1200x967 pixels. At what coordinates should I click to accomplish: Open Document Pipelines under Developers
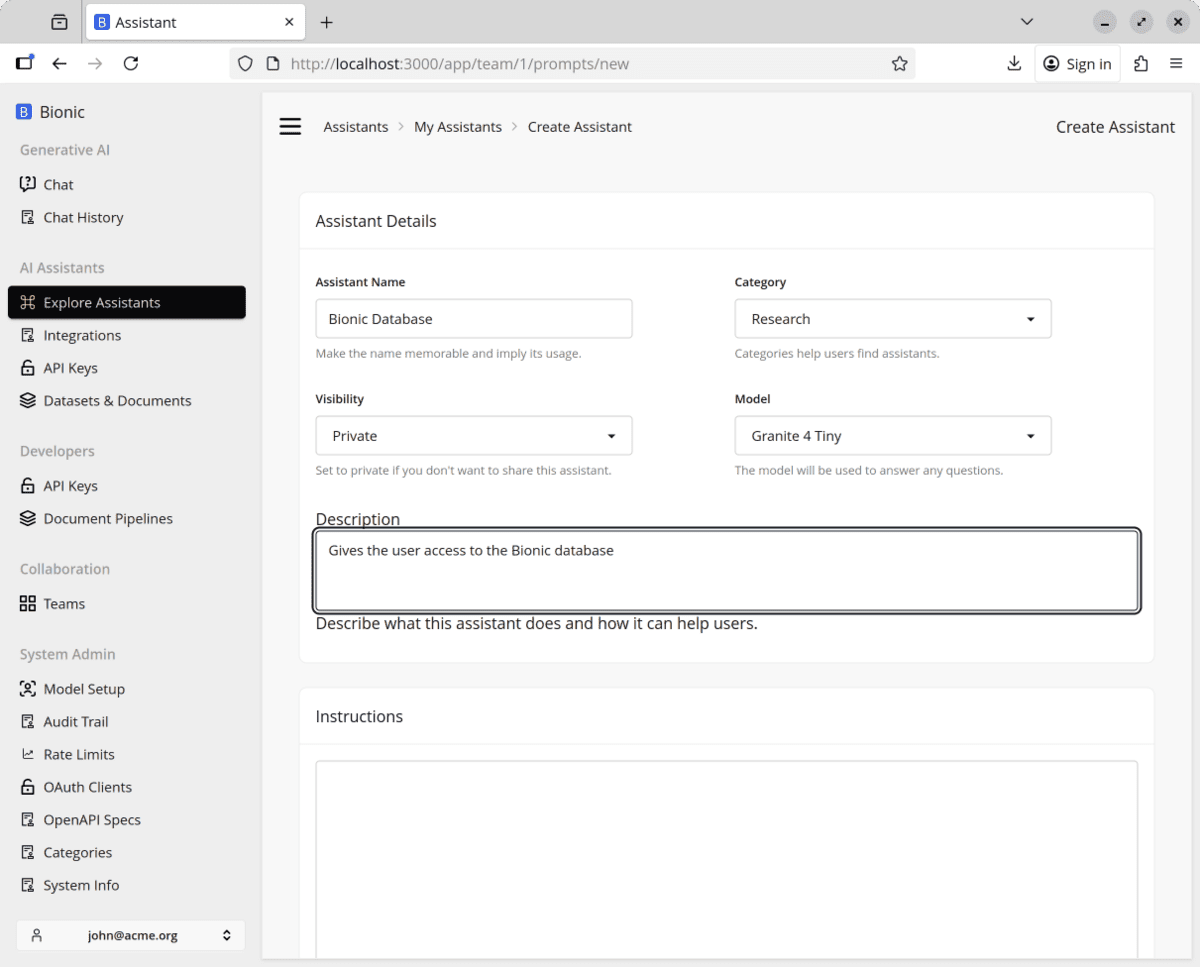click(x=108, y=518)
